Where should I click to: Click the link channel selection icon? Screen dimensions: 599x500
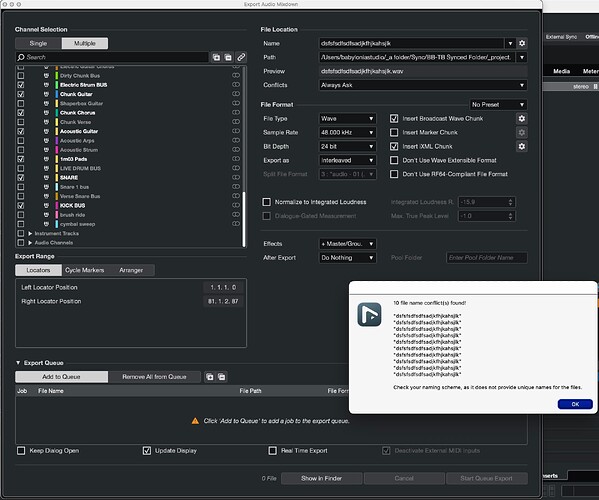point(241,57)
